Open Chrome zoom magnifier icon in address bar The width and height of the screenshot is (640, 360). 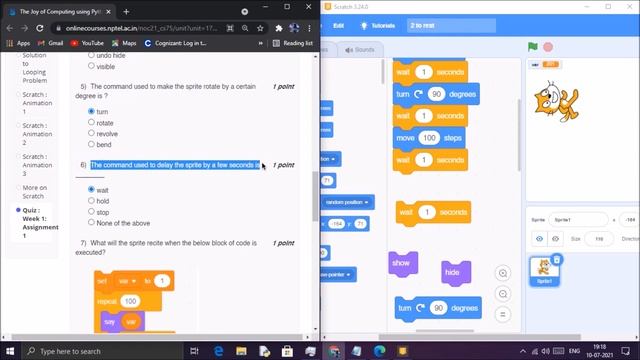(245, 28)
